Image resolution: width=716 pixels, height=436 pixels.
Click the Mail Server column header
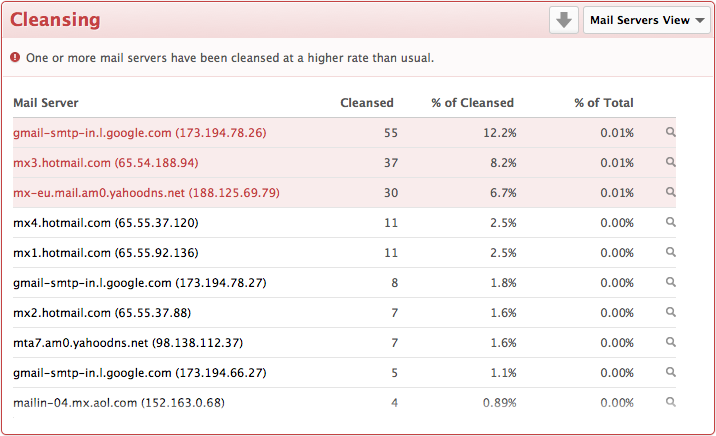coord(46,103)
